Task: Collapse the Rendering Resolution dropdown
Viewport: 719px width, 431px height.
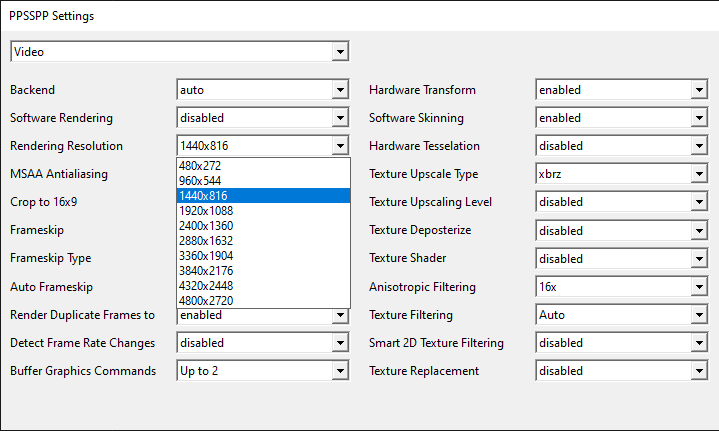Action: click(263, 146)
